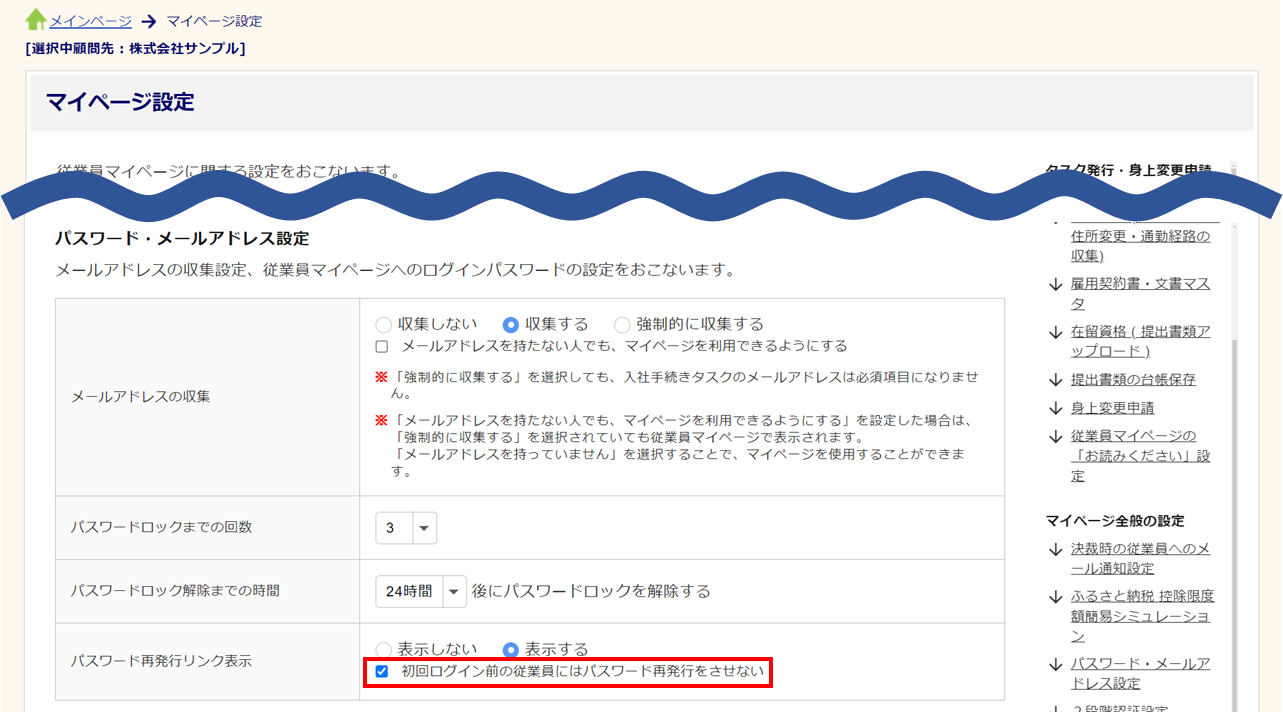Screen dimensions: 1283x712
Task: Open the 24時間 lock release time dropdown
Action: [421, 591]
